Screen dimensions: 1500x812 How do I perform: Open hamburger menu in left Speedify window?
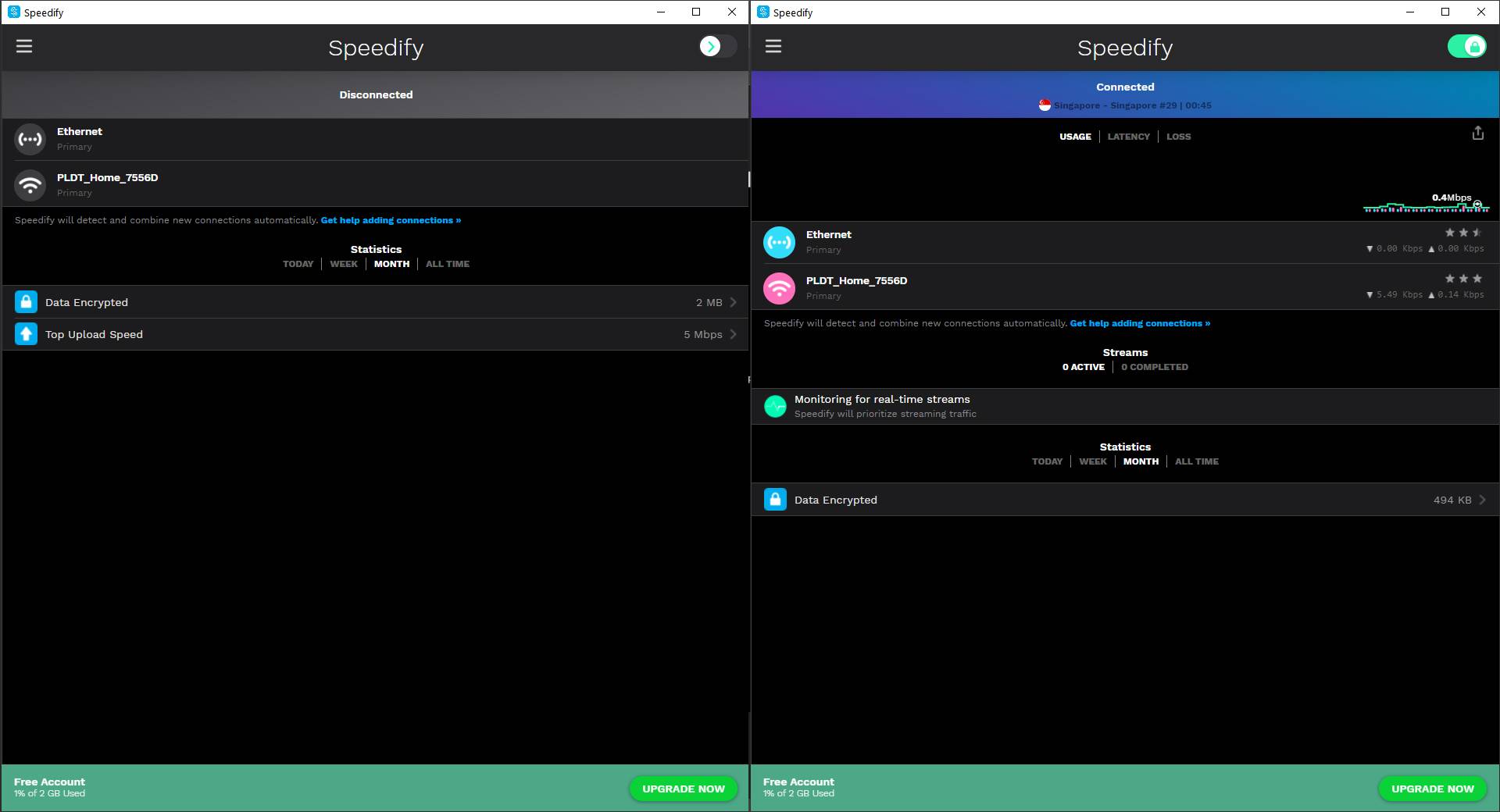(x=24, y=47)
